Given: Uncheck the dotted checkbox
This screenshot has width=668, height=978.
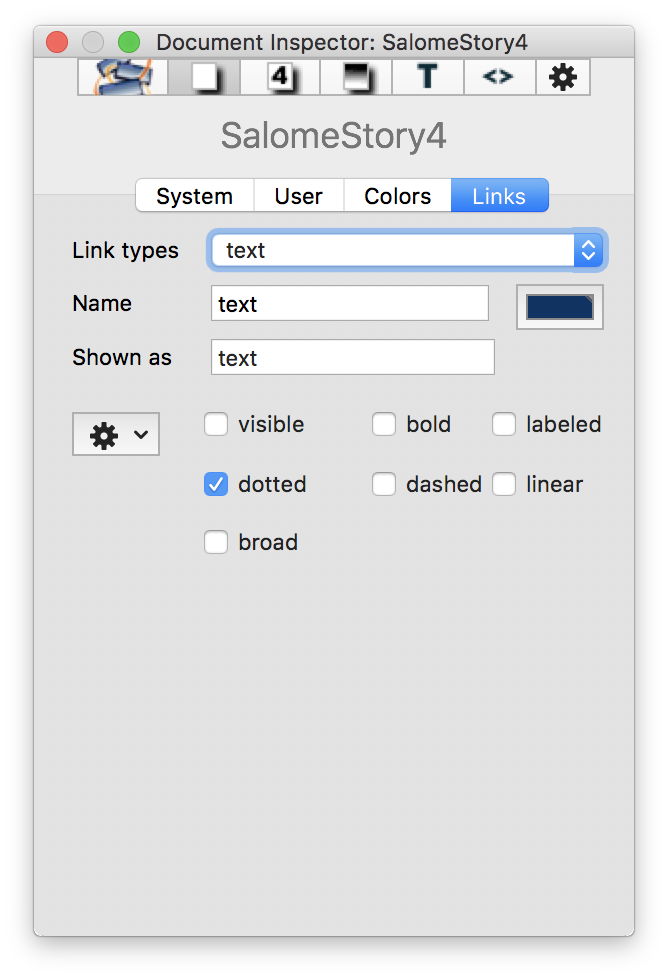Looking at the screenshot, I should pos(216,485).
